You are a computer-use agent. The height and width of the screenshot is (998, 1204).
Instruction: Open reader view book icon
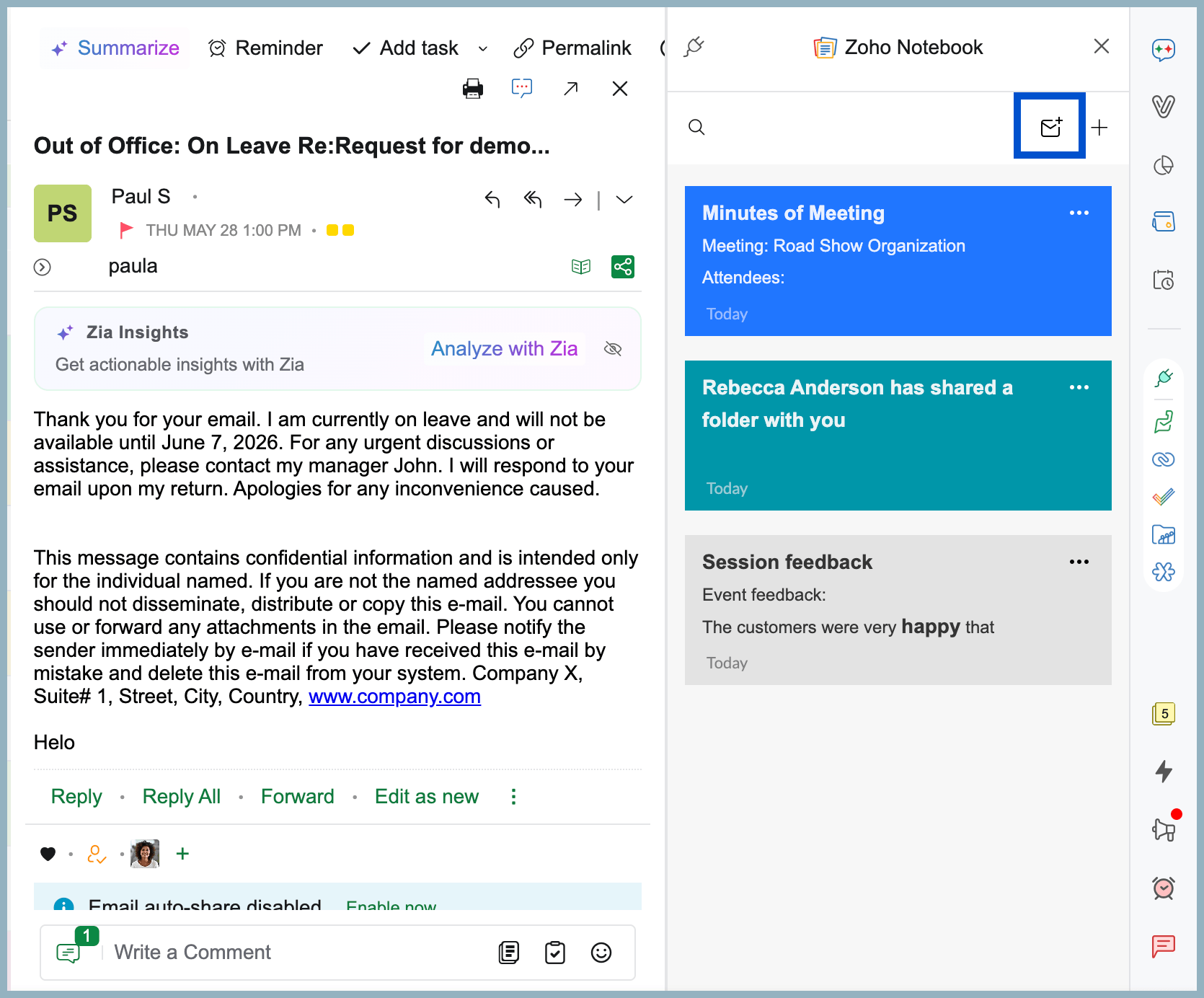[x=581, y=267]
